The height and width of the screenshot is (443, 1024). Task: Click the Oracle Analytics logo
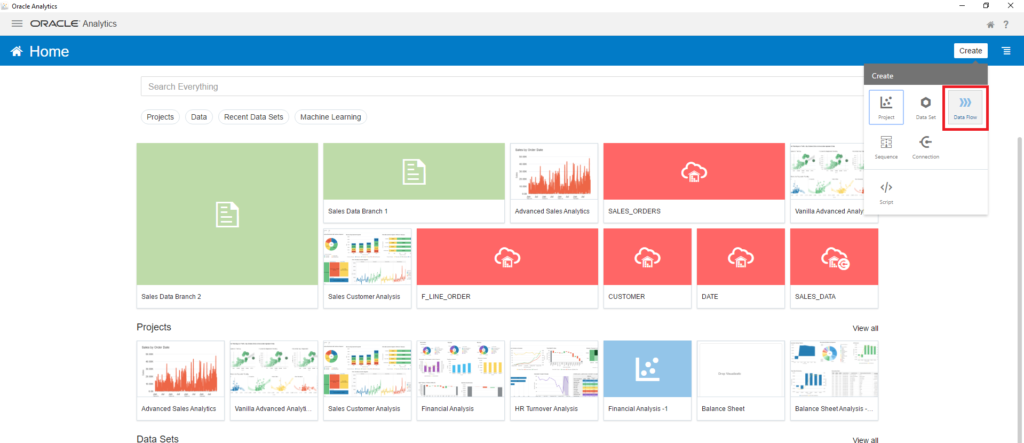74,24
